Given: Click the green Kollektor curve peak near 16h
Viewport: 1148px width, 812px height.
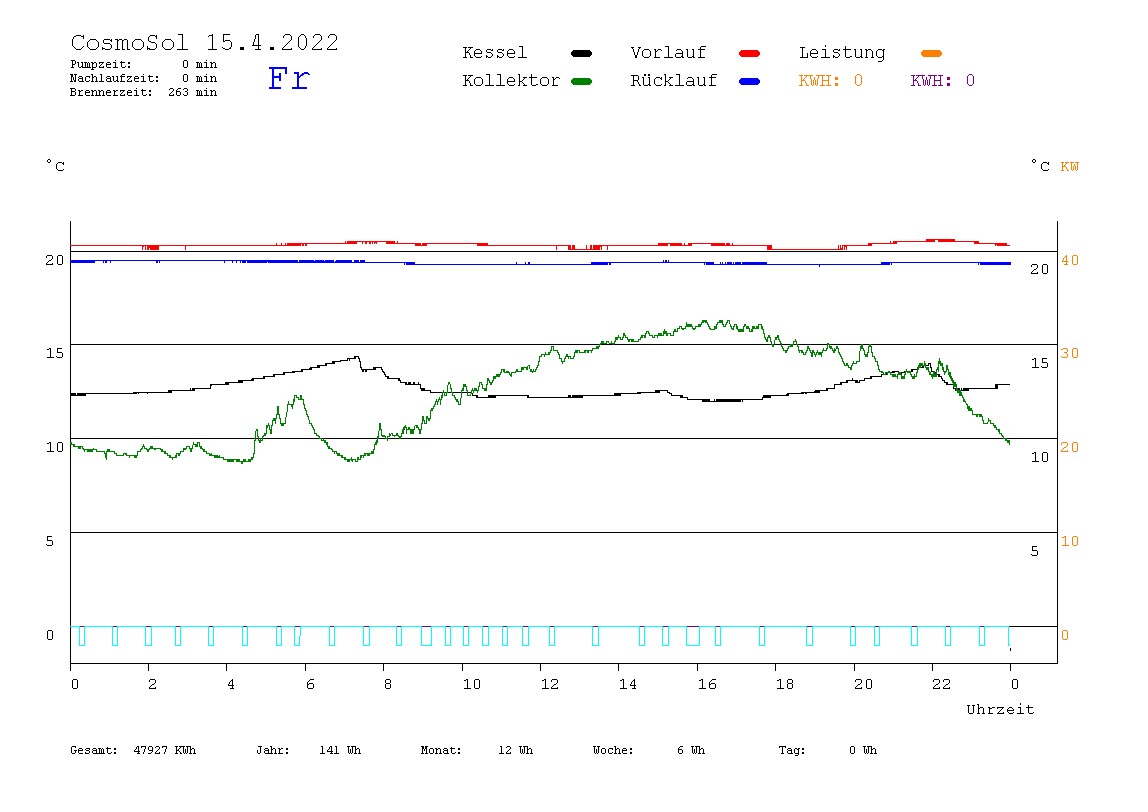Looking at the screenshot, I should 705,321.
